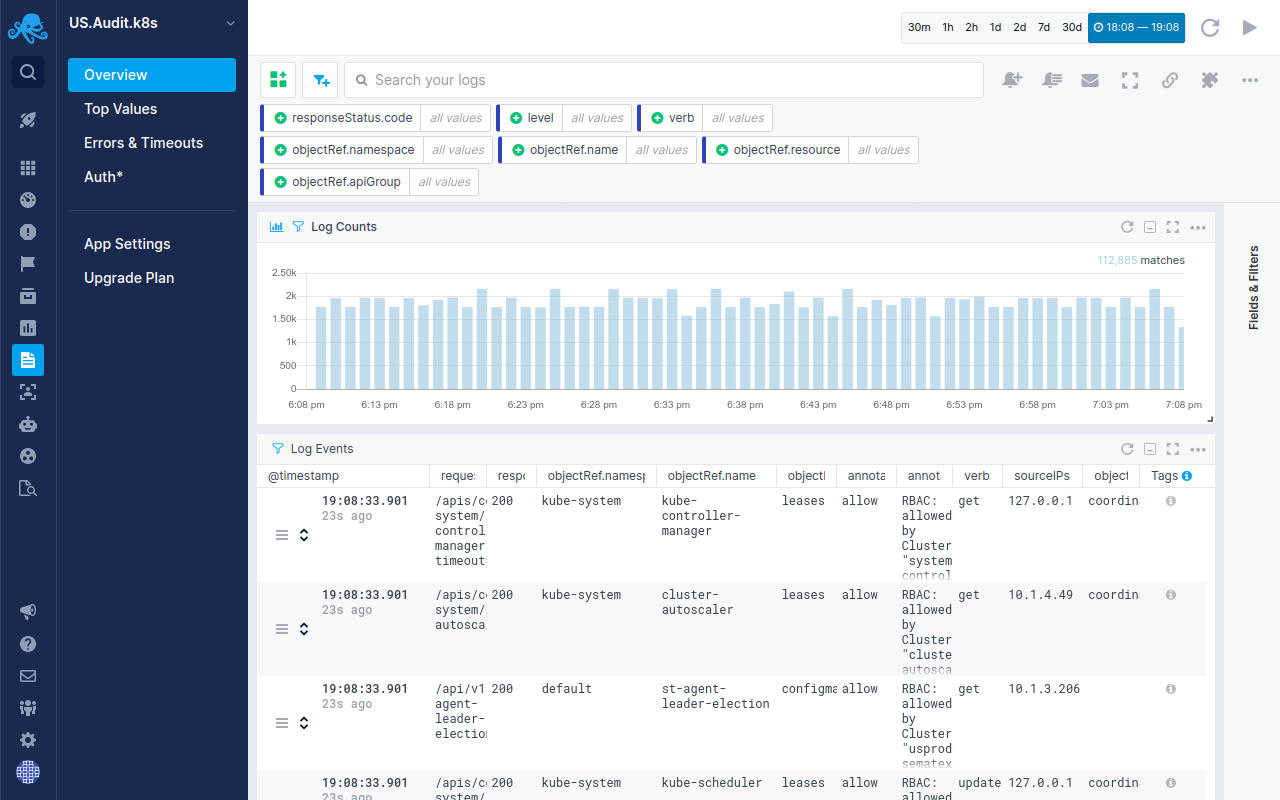The height and width of the screenshot is (800, 1280).
Task: Click the add filter funnel button
Action: point(320,80)
